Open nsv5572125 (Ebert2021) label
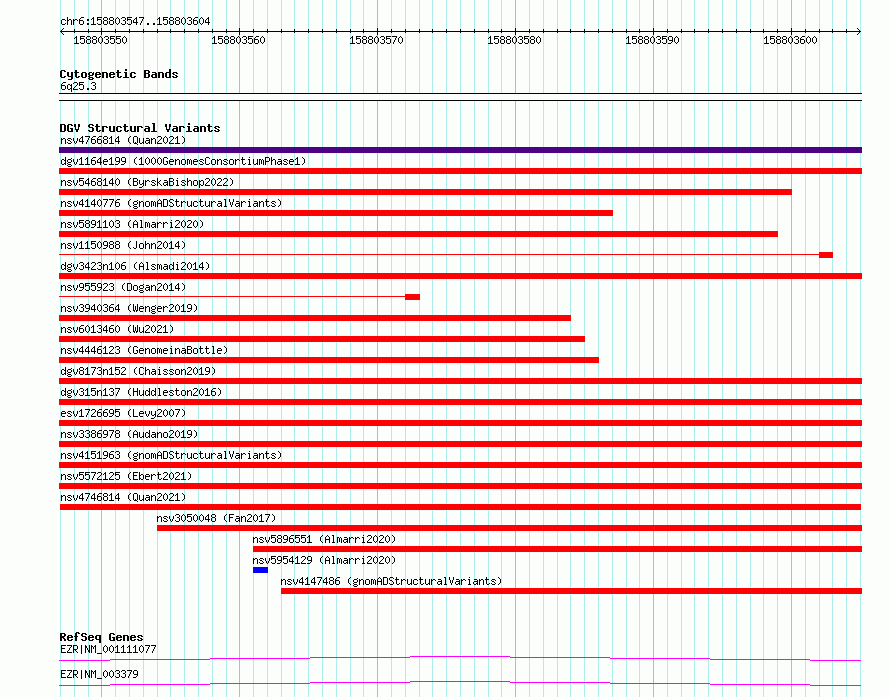890x697 pixels. (x=126, y=476)
